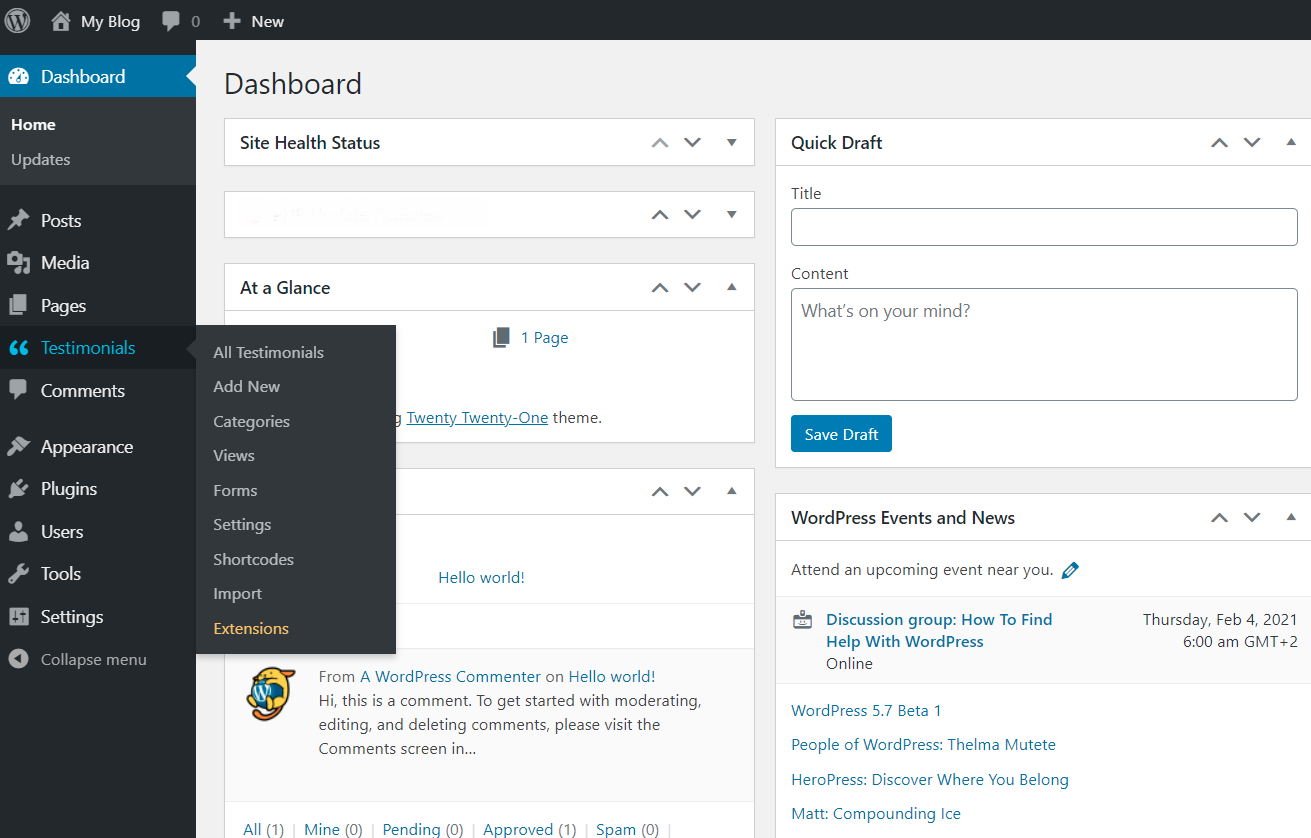1311x838 pixels.
Task: Filter comments by Spam
Action: (x=616, y=830)
